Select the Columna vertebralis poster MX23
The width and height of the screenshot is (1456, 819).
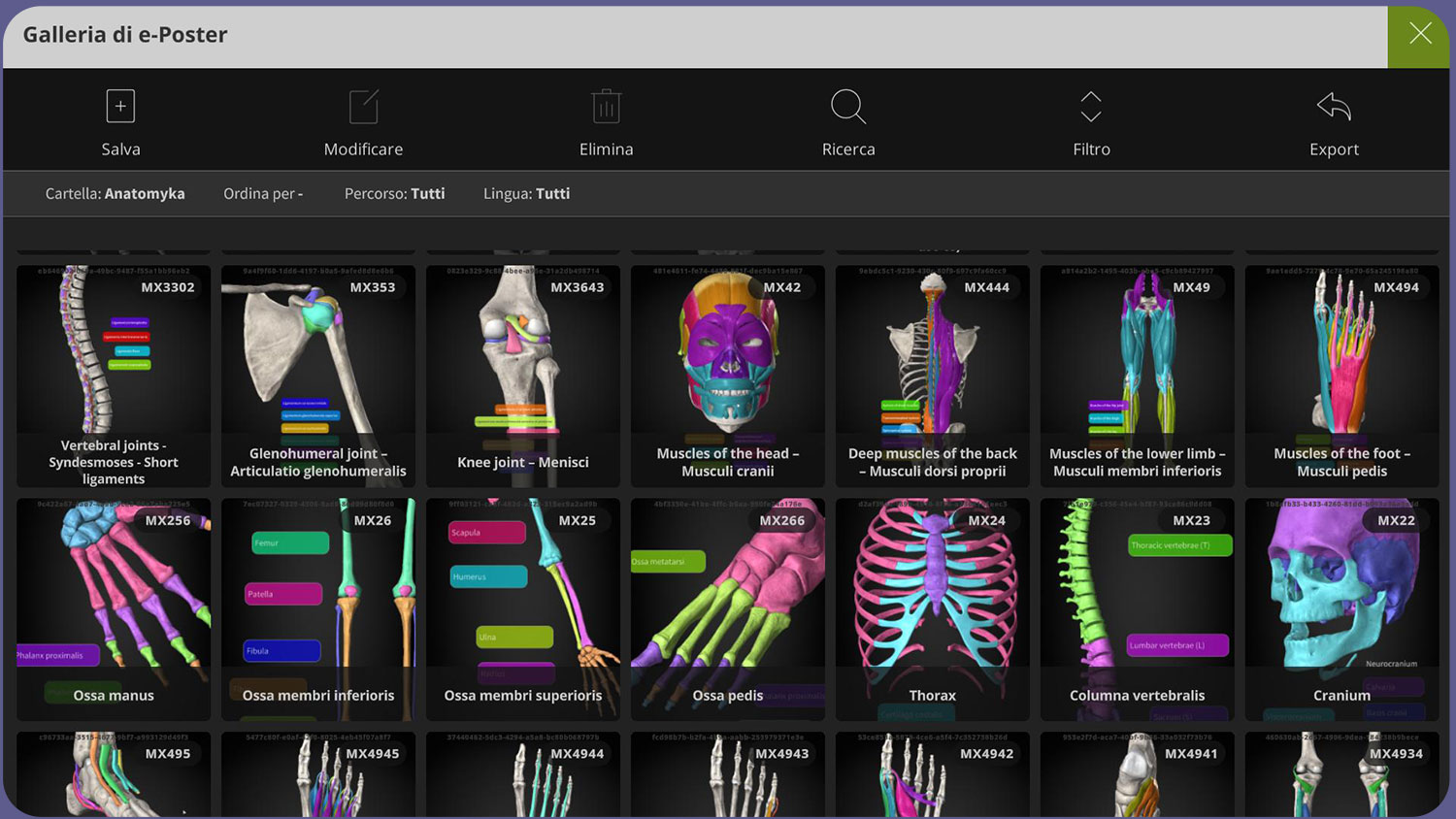1138,609
